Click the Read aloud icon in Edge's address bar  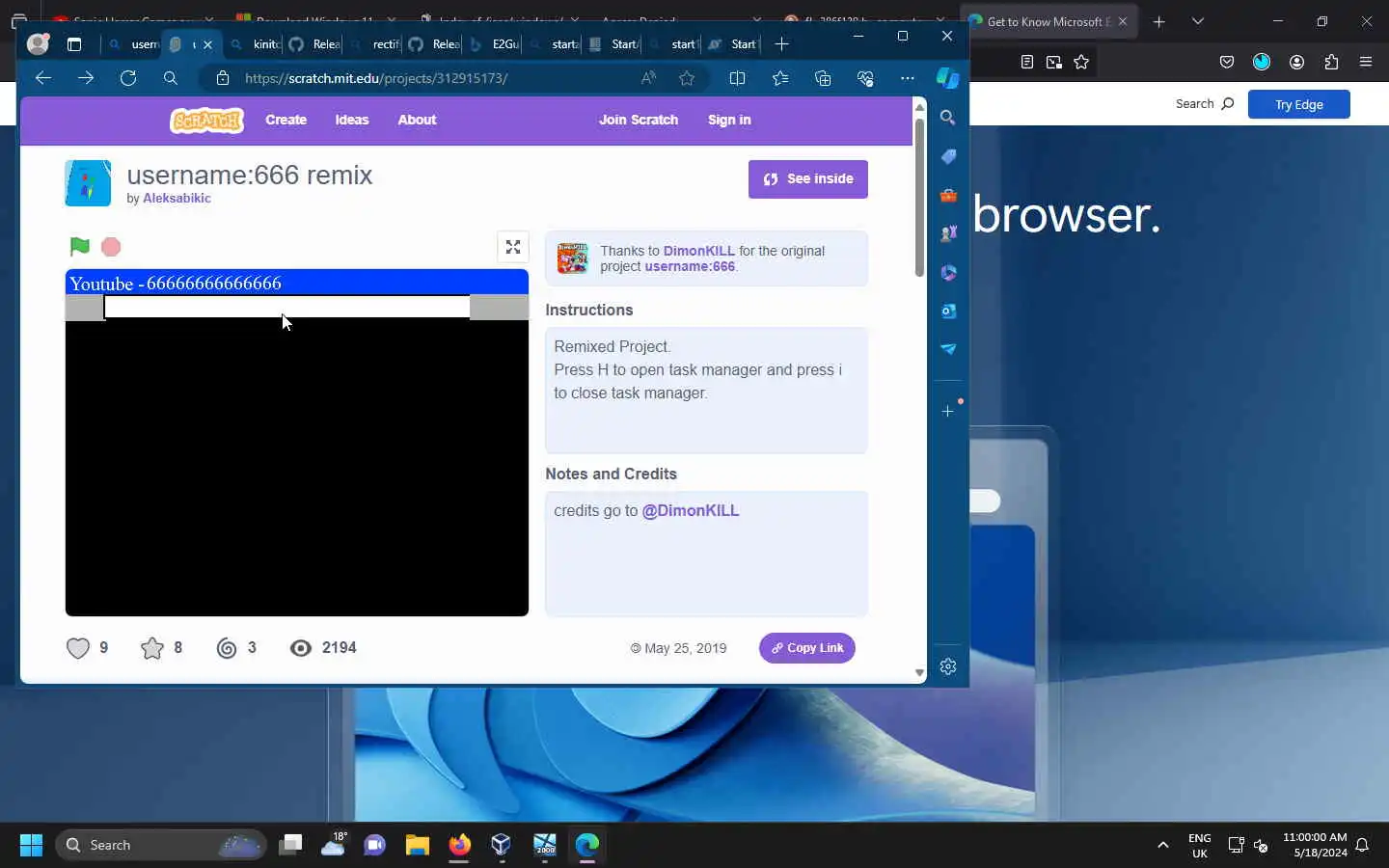[648, 78]
